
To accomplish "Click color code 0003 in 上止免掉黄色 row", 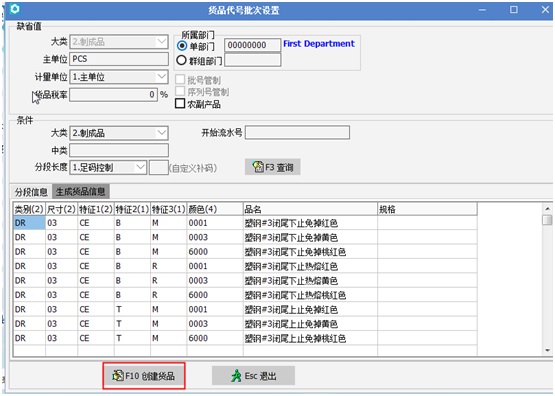I will 215,324.
